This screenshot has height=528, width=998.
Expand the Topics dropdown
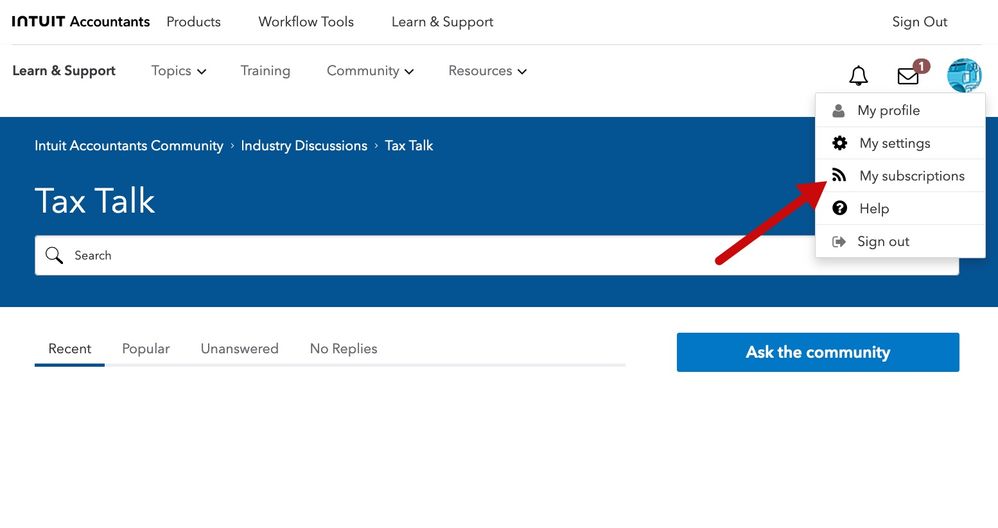[x=178, y=71]
